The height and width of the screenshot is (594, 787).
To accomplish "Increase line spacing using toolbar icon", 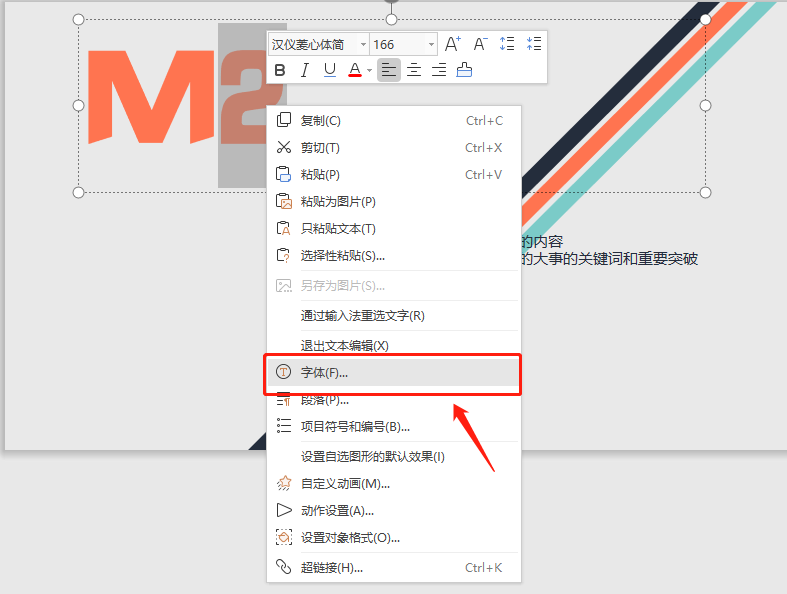I will 507,44.
